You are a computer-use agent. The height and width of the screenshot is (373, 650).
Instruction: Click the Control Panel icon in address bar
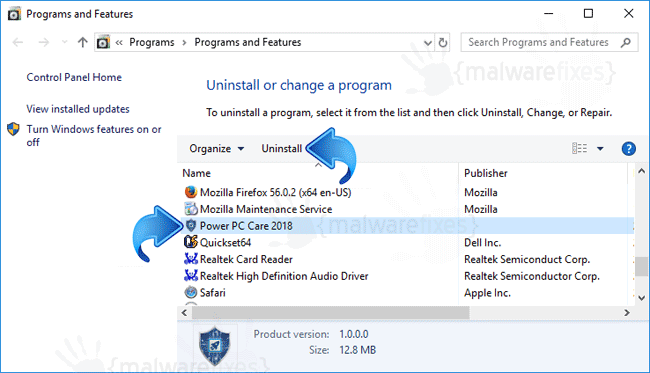[x=103, y=42]
